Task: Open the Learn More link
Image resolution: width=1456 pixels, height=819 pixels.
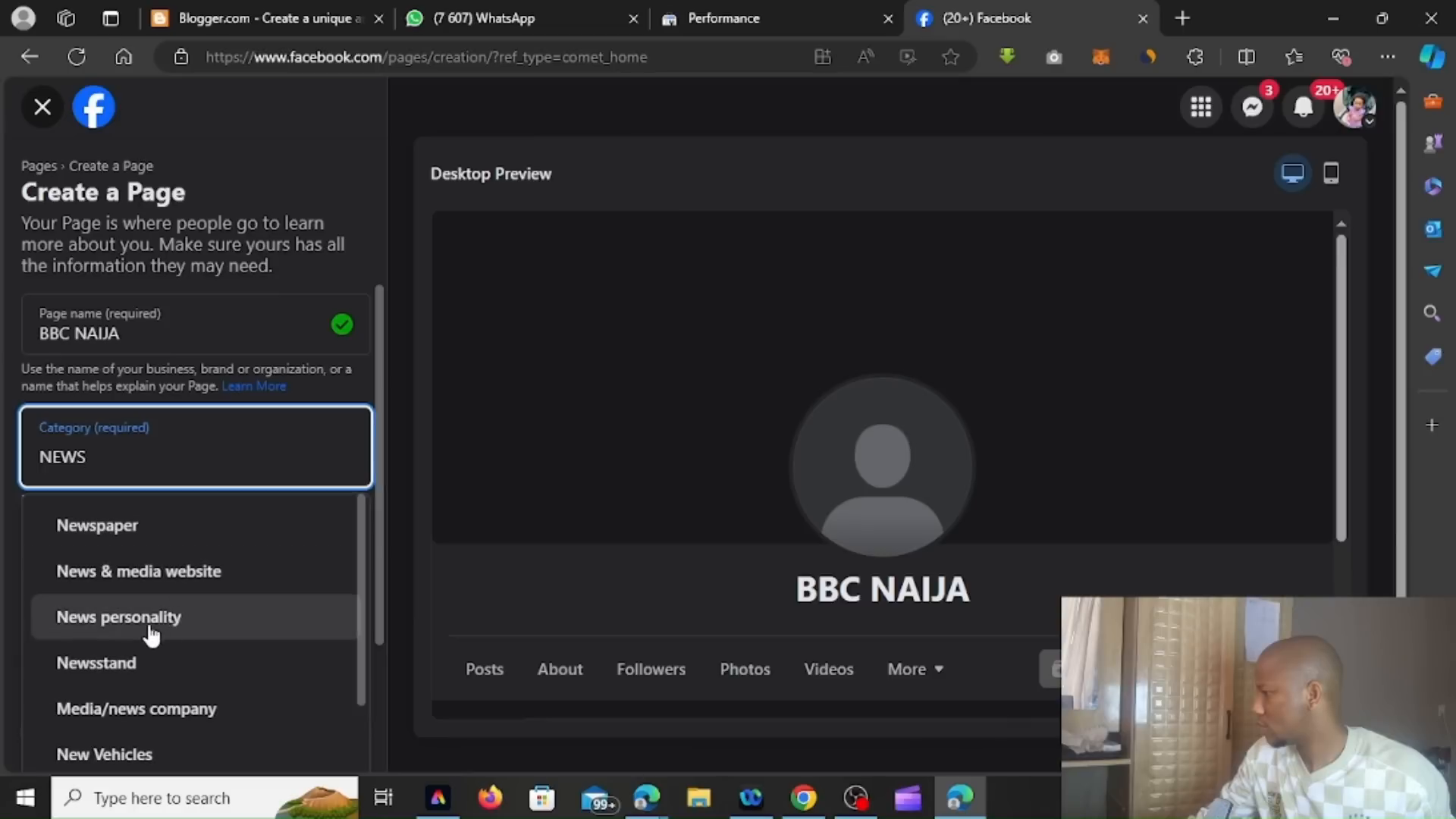Action: point(253,386)
